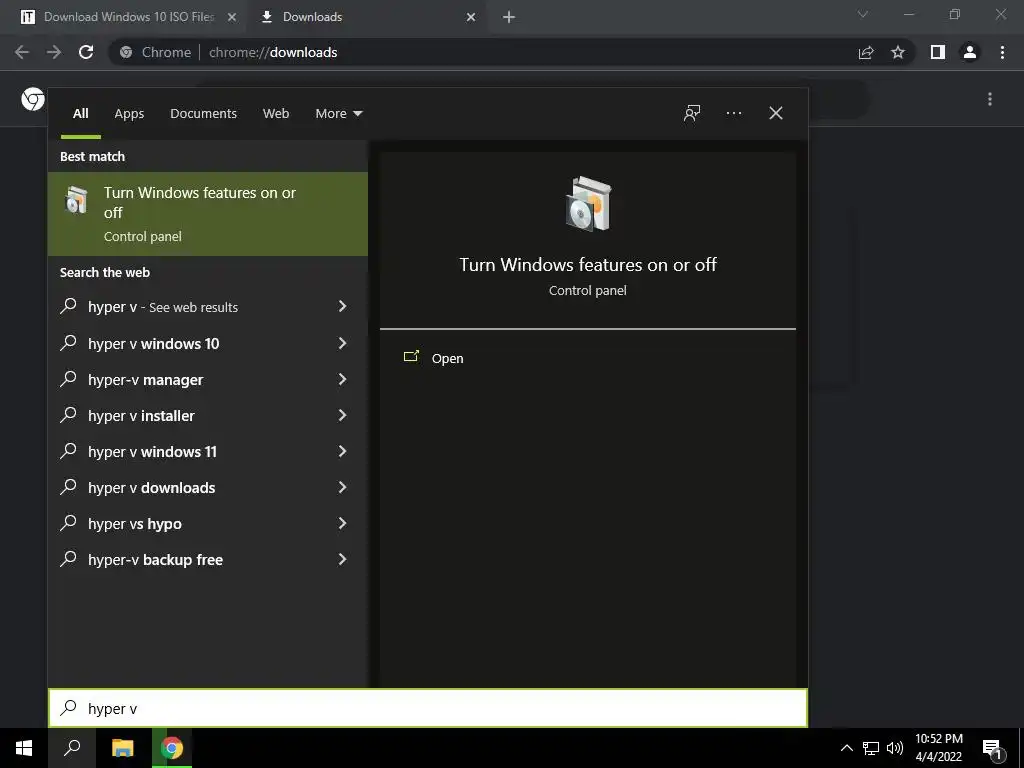Go forward in Chrome
The height and width of the screenshot is (768, 1024).
pos(54,52)
